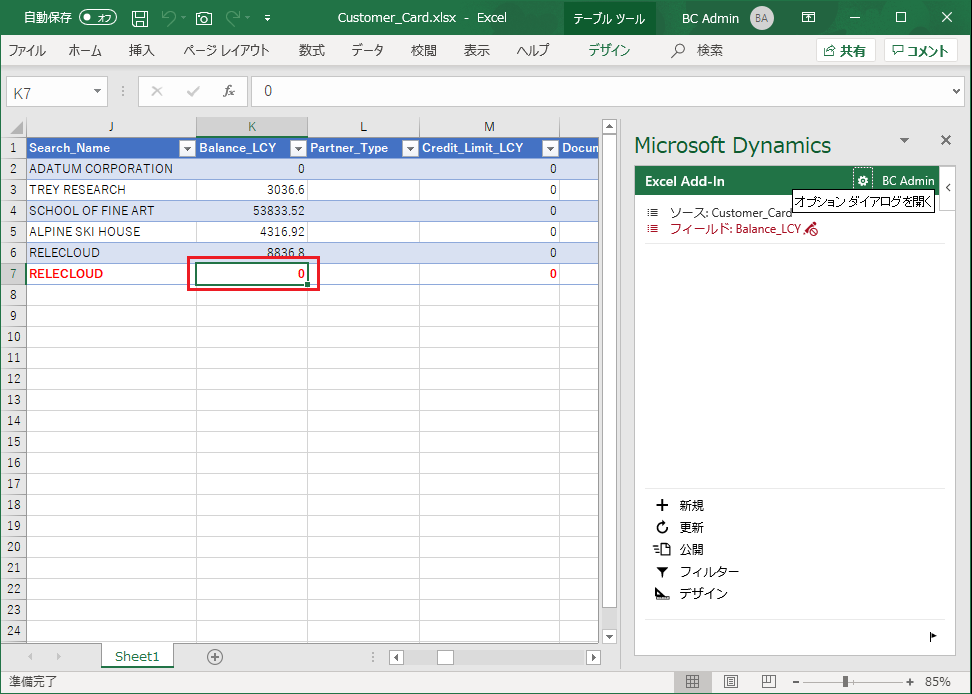
Task: Open Search_Name column filter dropdown
Action: pos(187,148)
